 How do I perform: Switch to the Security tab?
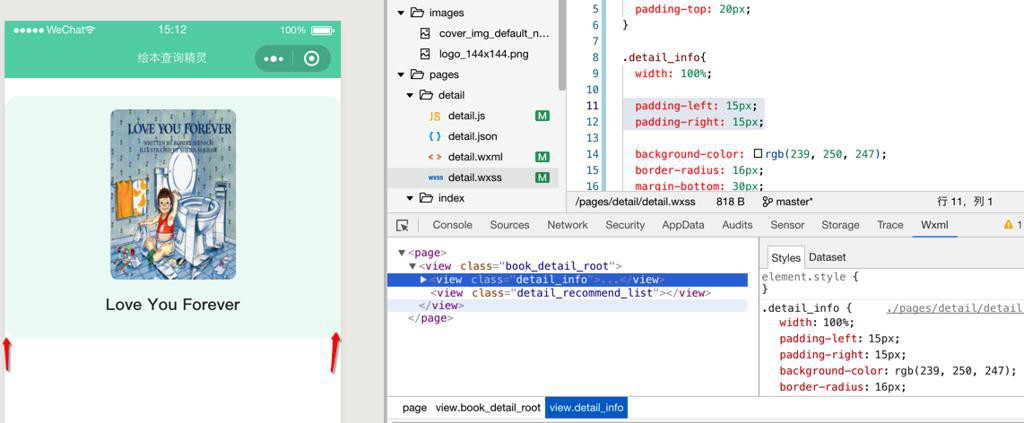coord(625,225)
